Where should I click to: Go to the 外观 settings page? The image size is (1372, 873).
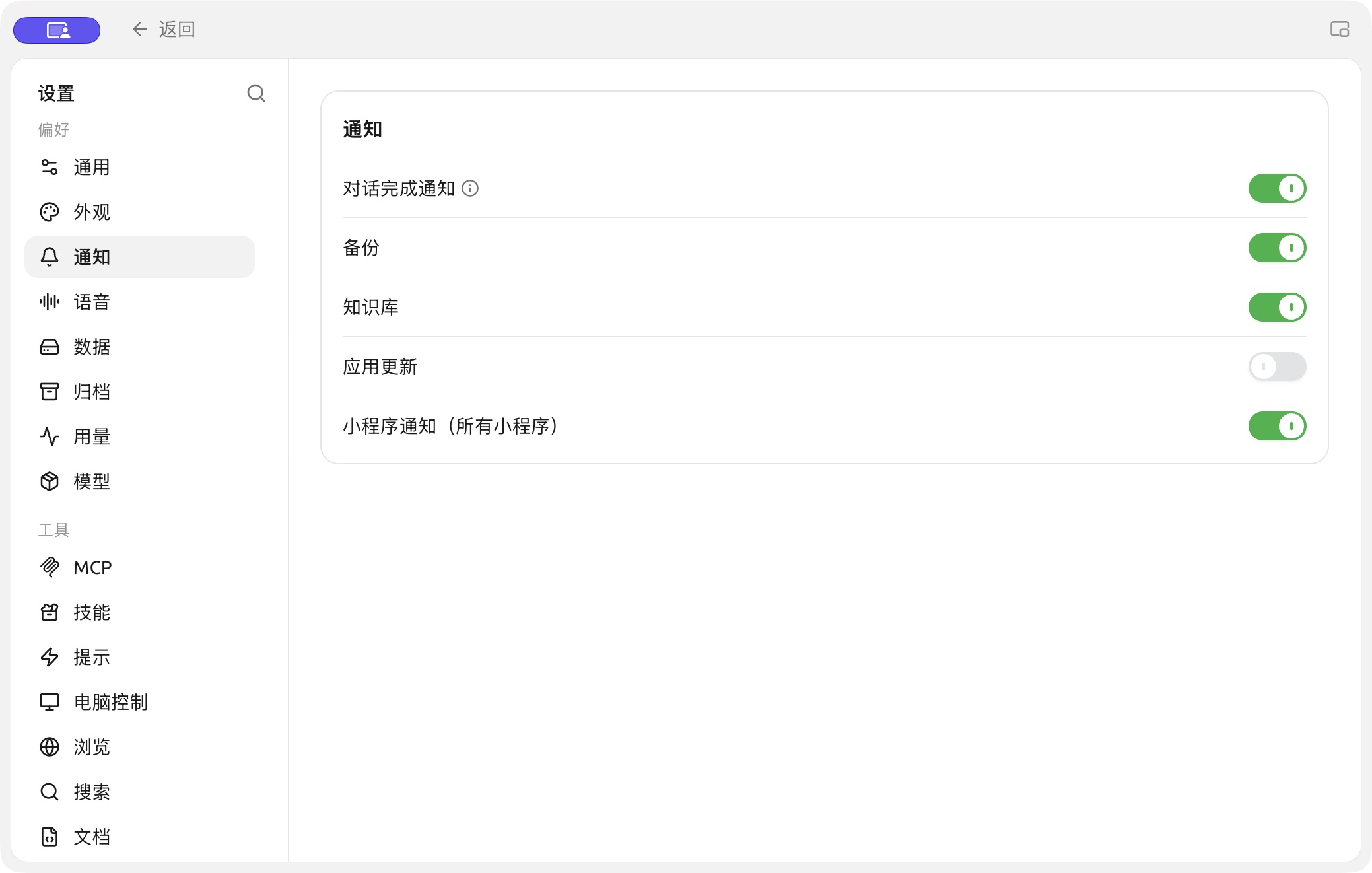(x=139, y=212)
